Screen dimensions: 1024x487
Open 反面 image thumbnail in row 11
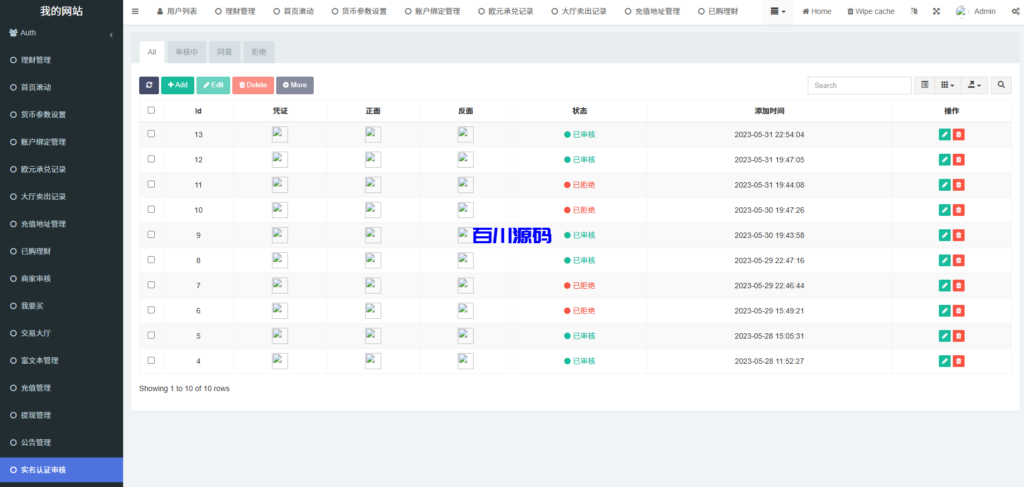pos(466,185)
